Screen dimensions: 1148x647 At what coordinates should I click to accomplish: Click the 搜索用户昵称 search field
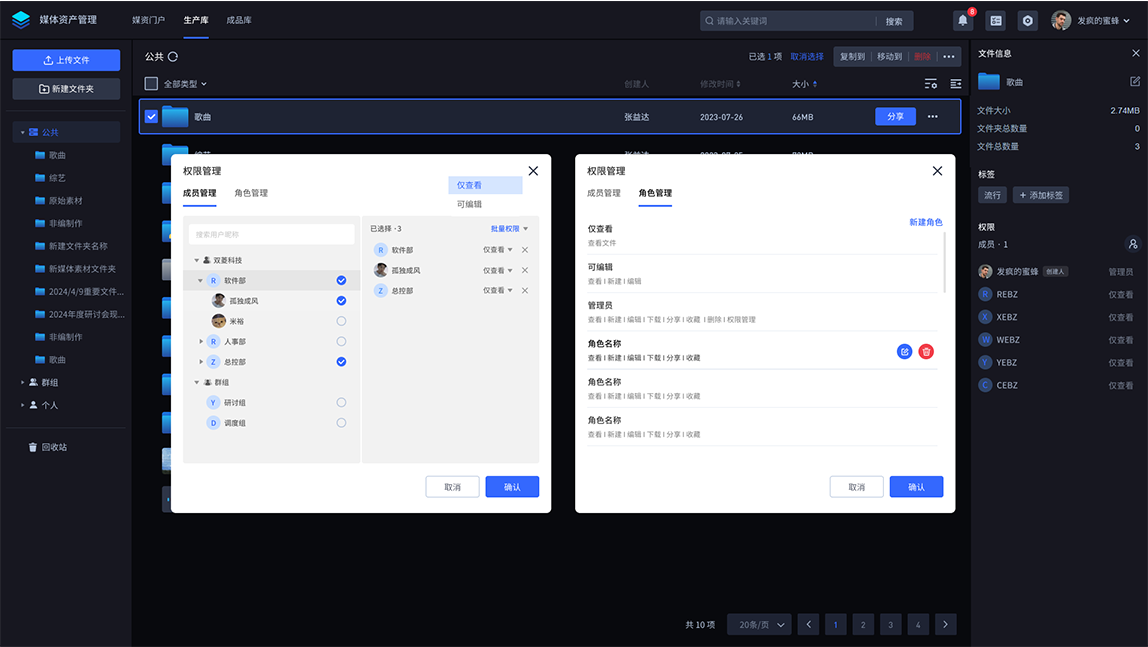click(x=271, y=234)
